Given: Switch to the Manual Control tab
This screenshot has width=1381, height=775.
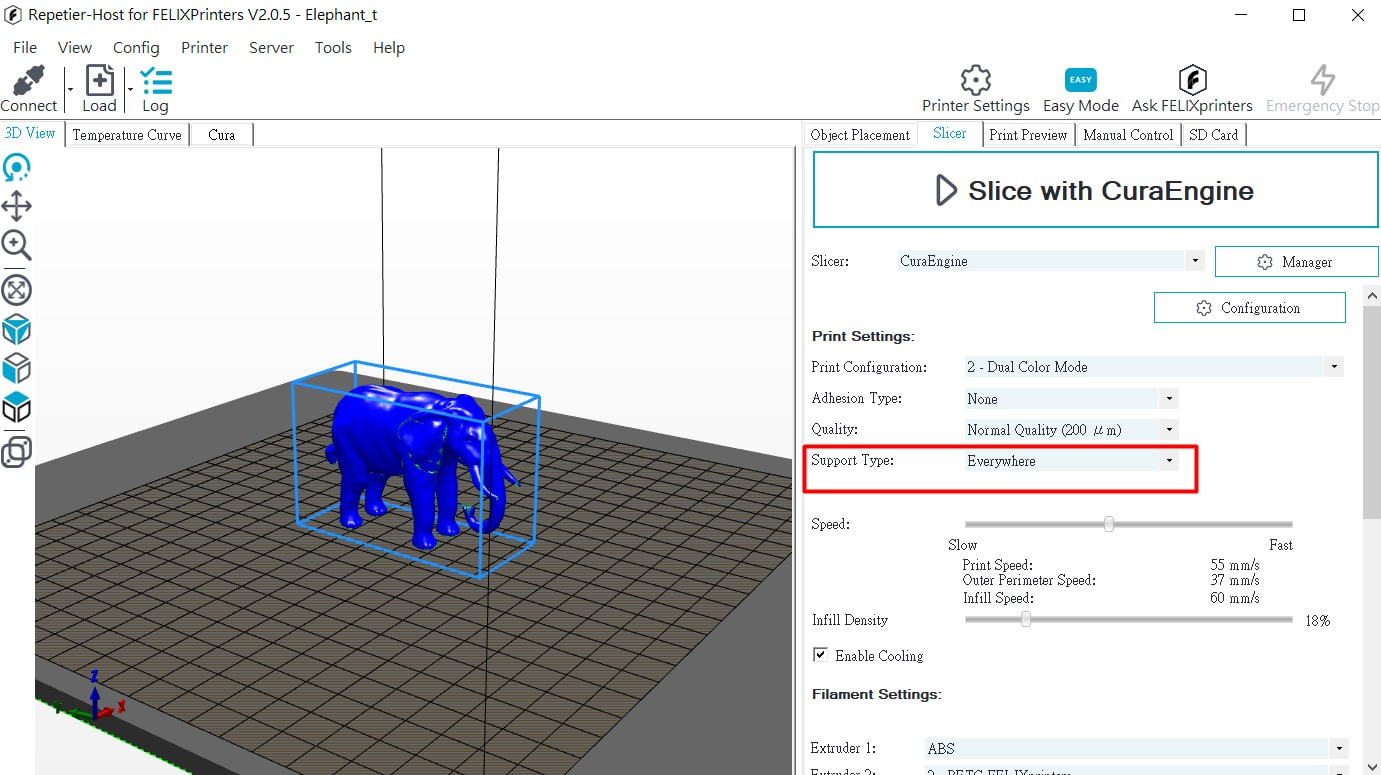Looking at the screenshot, I should click(x=1128, y=135).
